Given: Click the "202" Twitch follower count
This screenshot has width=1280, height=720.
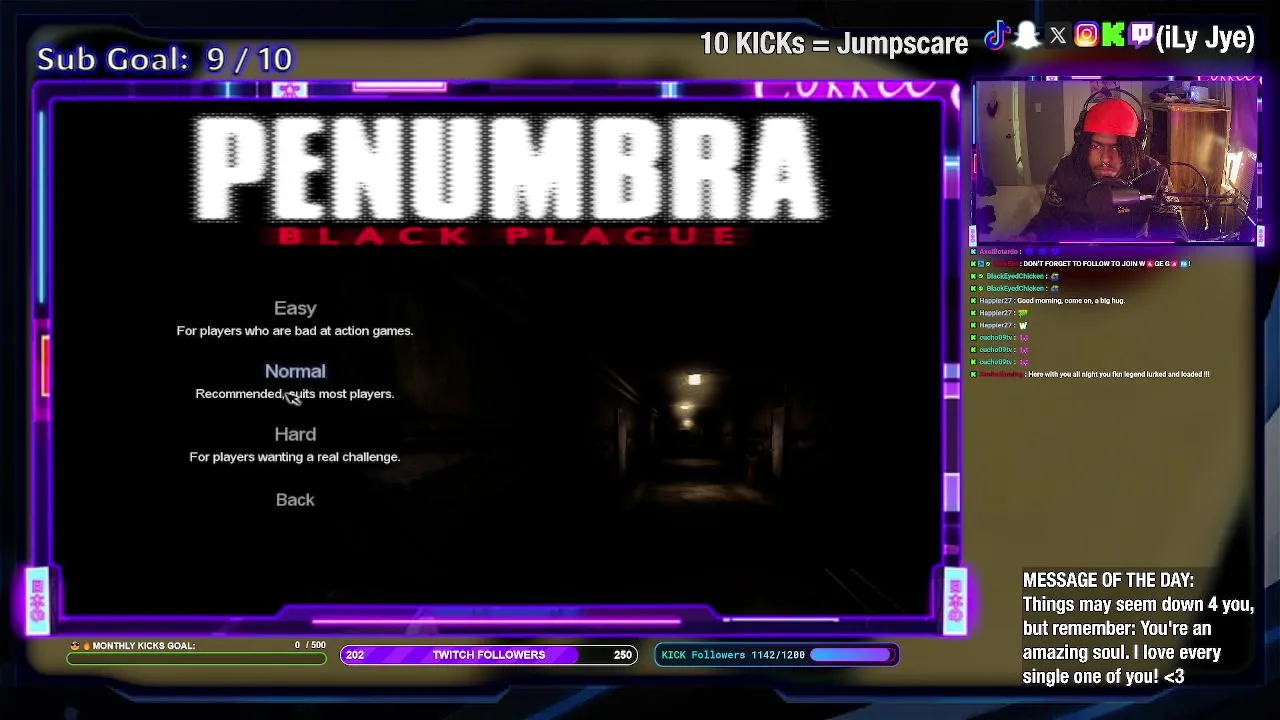Looking at the screenshot, I should click(355, 655).
